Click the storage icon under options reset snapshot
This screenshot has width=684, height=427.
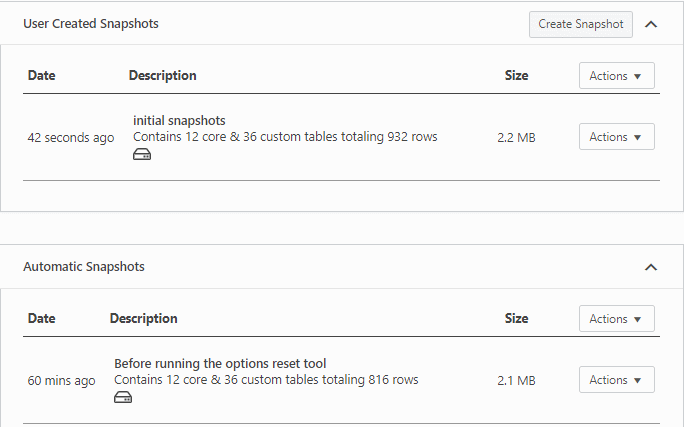point(123,397)
